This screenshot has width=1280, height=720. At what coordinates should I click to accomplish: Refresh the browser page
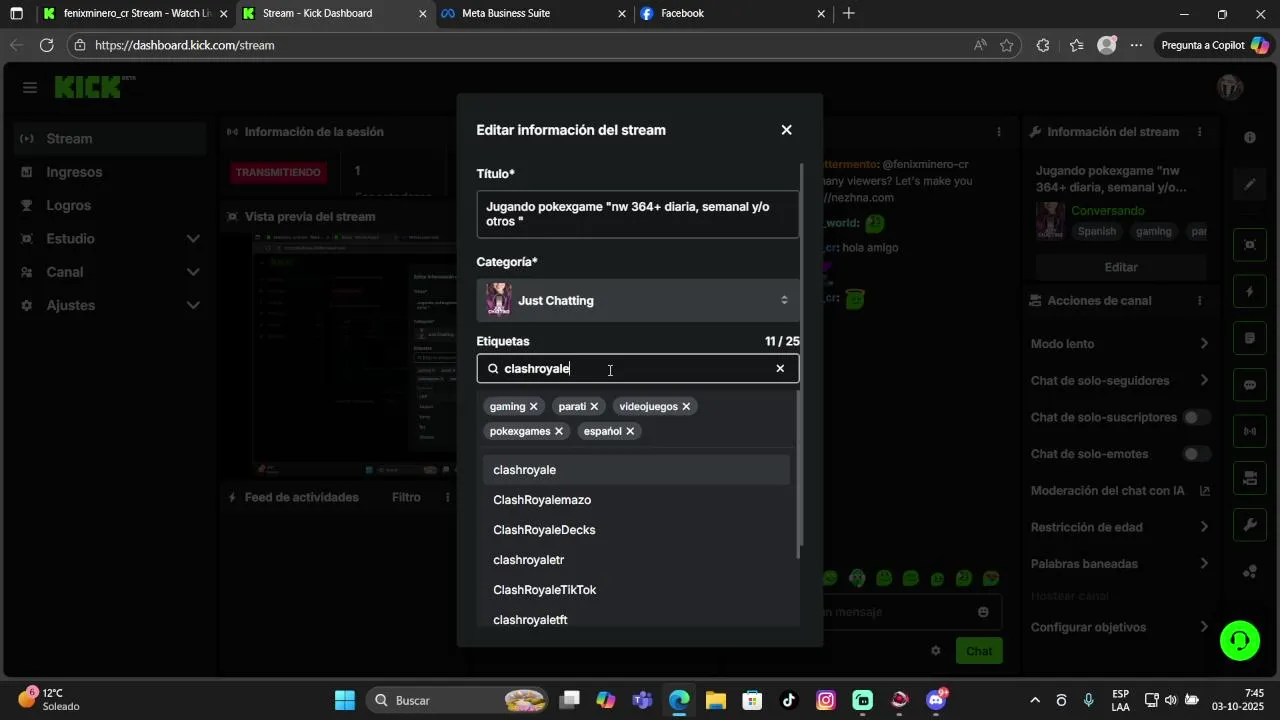[46, 45]
